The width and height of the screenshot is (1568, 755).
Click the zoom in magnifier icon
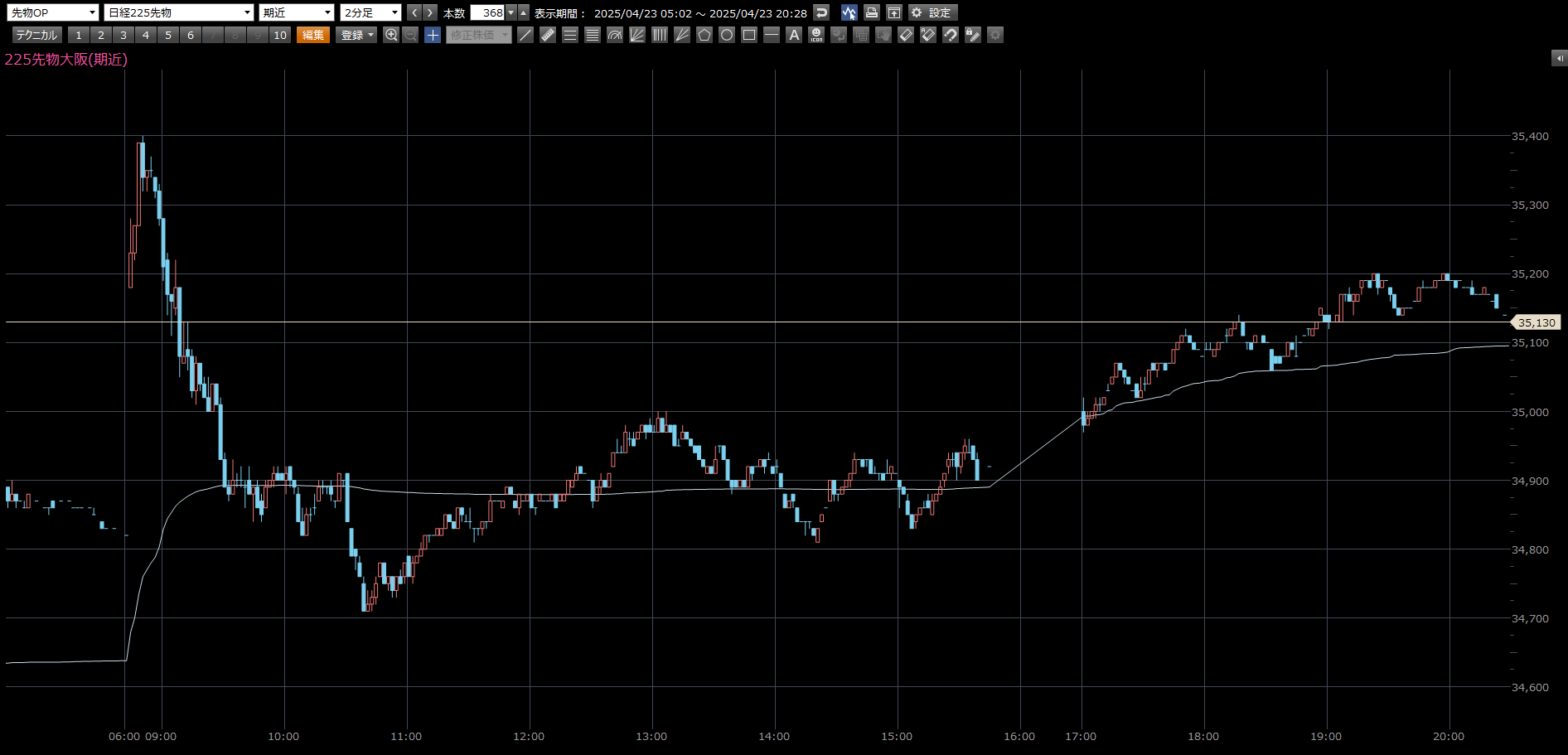click(391, 35)
